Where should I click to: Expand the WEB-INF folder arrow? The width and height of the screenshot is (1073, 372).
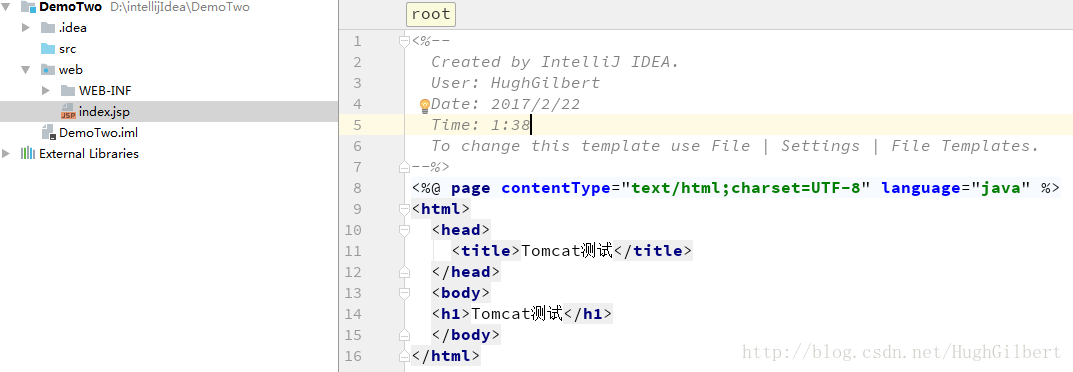[46, 90]
